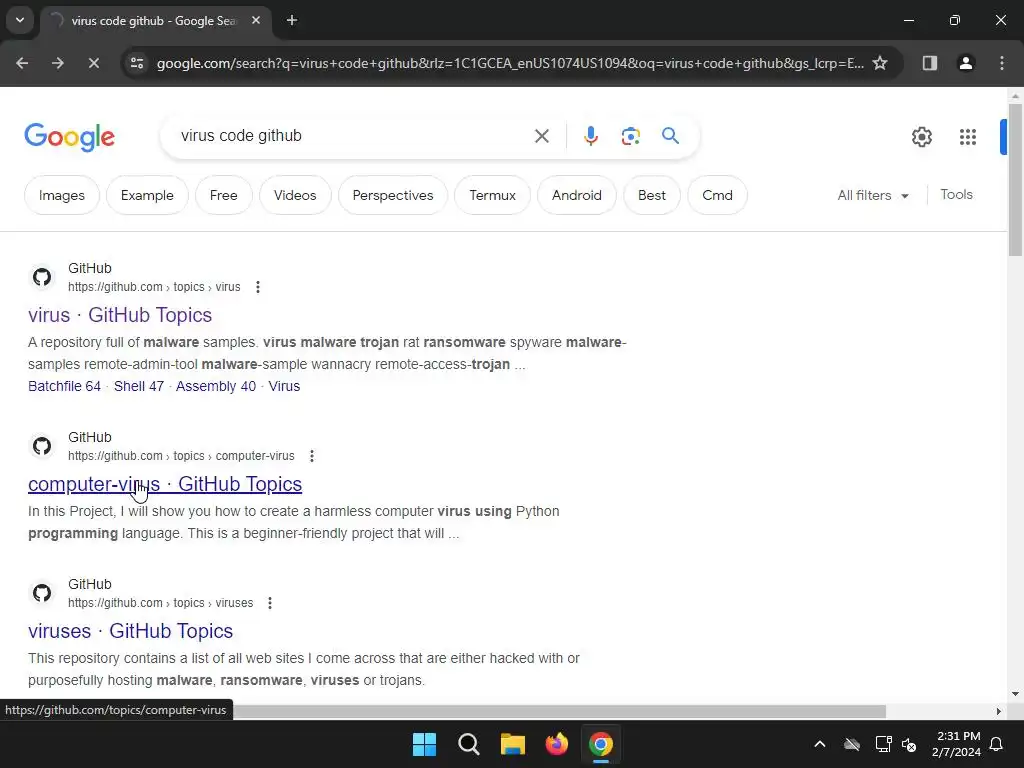Open Windows Start menu
Image resolution: width=1024 pixels, height=768 pixels.
[424, 744]
